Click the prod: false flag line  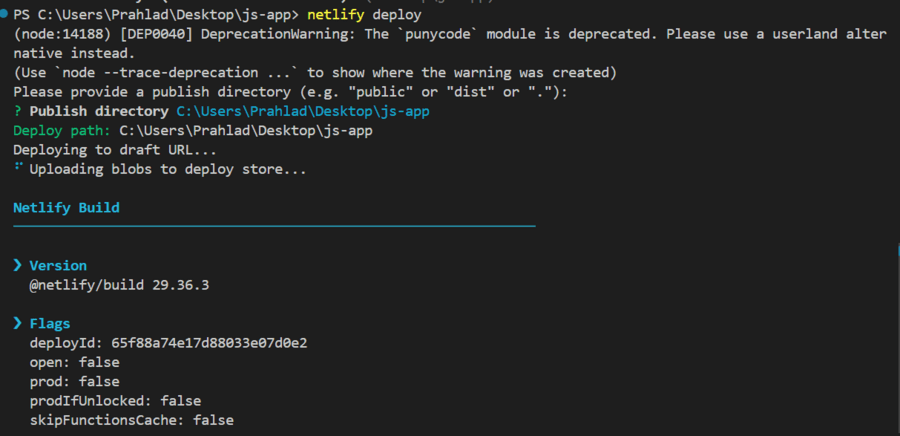click(x=74, y=381)
